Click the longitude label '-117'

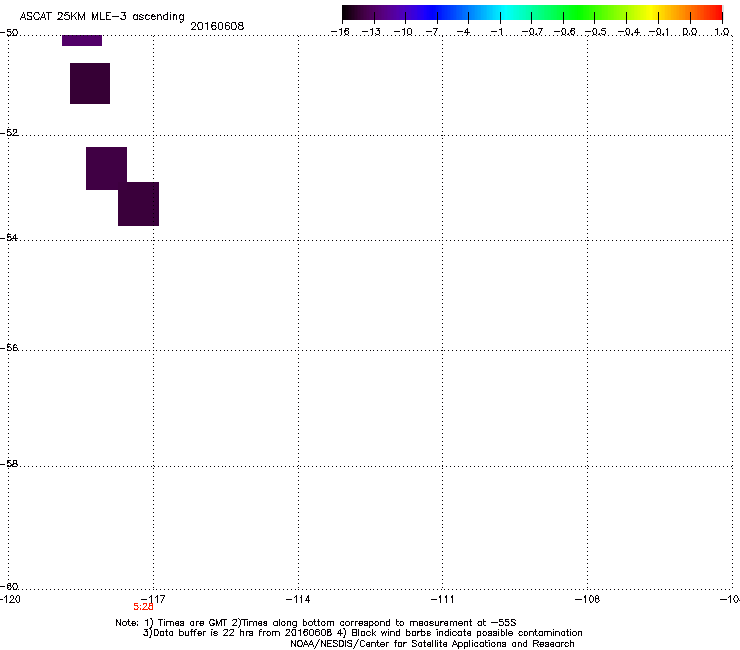(x=153, y=599)
